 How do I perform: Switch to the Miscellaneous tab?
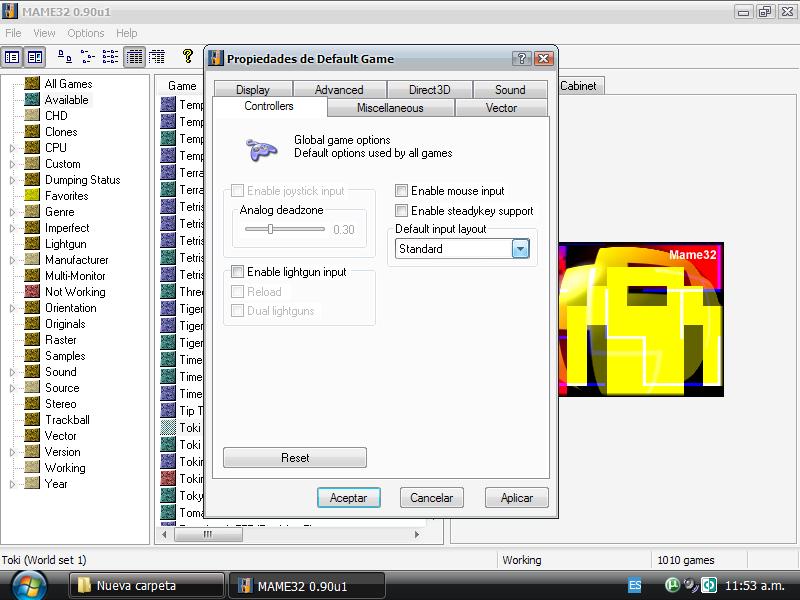390,108
